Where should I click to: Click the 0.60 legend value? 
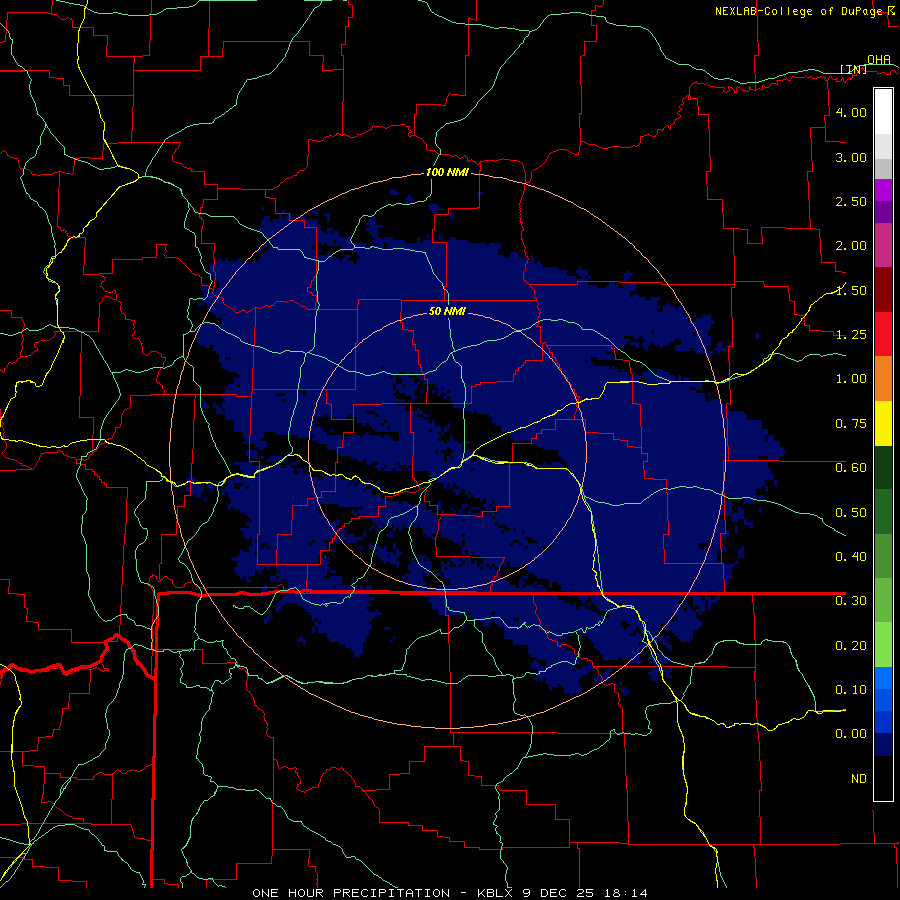851,468
